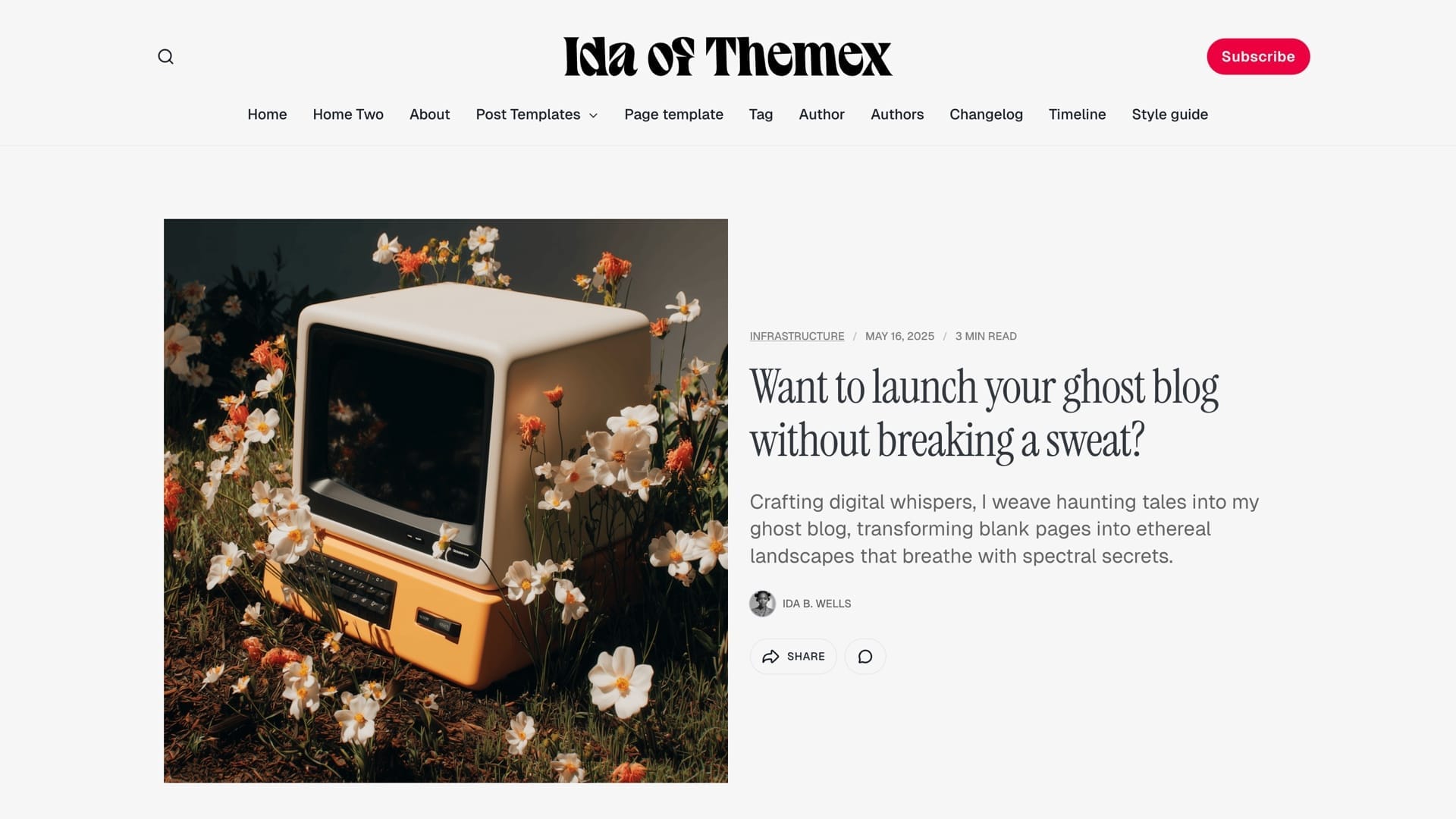Go to Authors page

tap(897, 115)
